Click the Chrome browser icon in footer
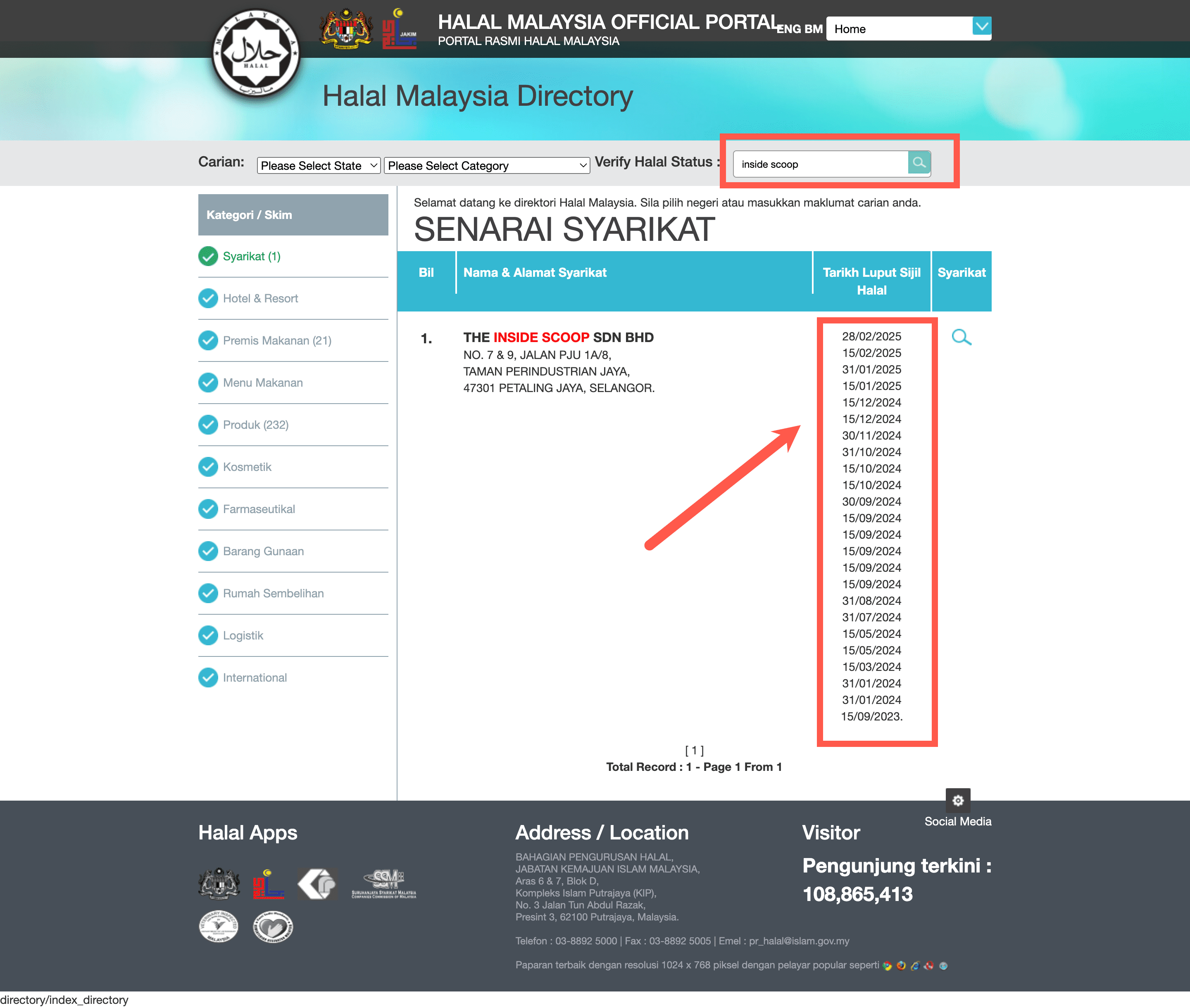This screenshot has height=1008, width=1190. tap(887, 966)
